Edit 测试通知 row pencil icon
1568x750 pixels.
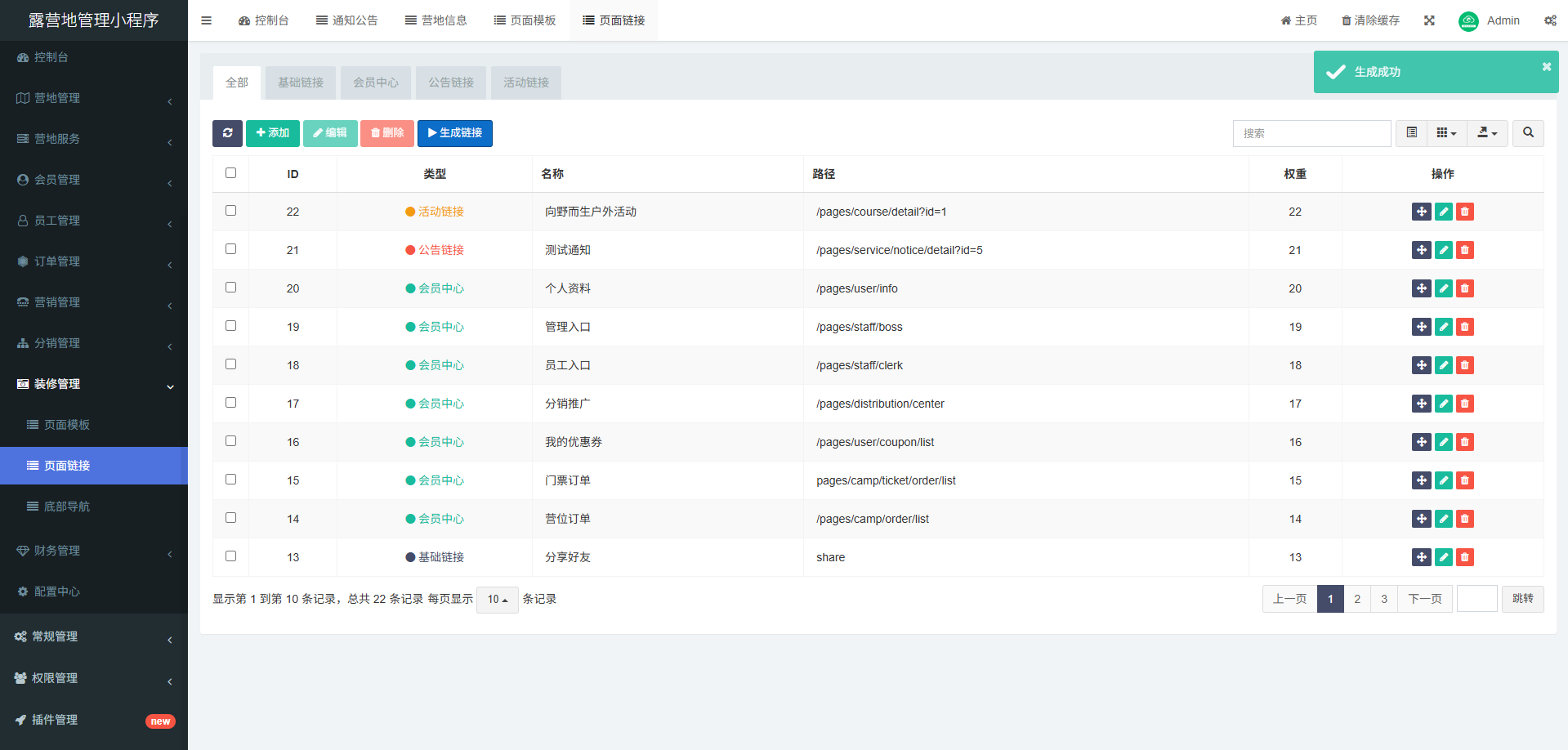click(1444, 250)
